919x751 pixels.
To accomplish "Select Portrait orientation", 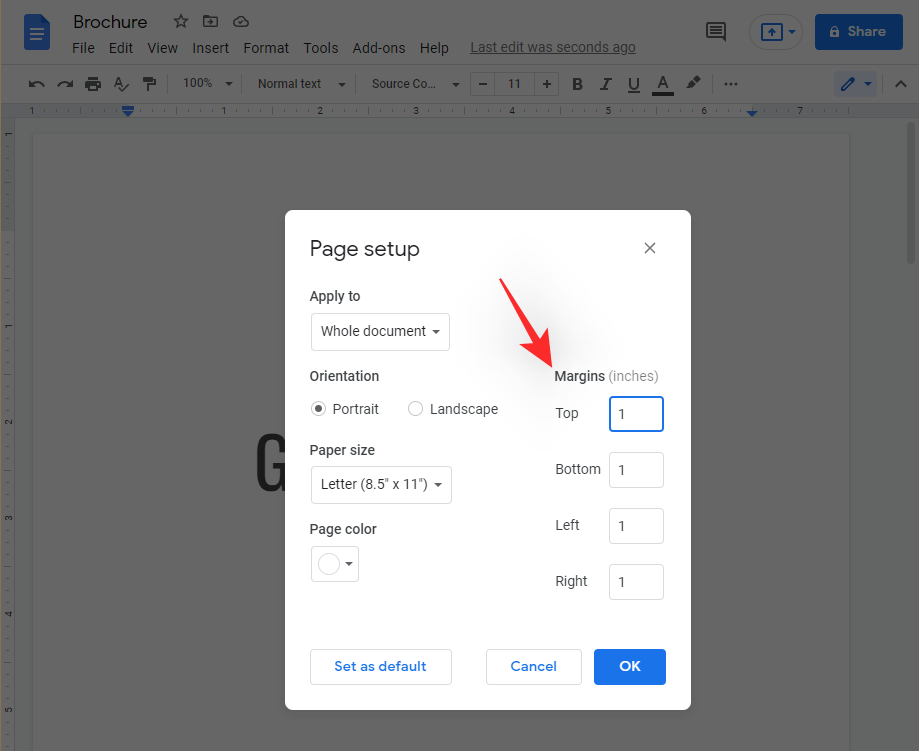I will point(318,409).
